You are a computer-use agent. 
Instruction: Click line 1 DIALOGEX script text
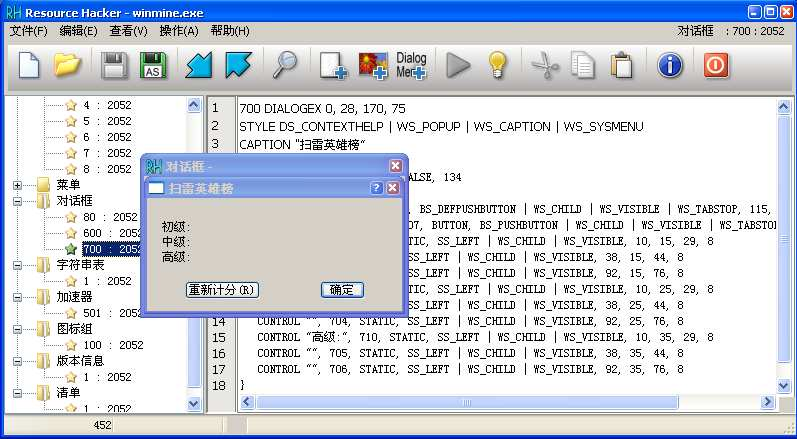click(x=322, y=109)
